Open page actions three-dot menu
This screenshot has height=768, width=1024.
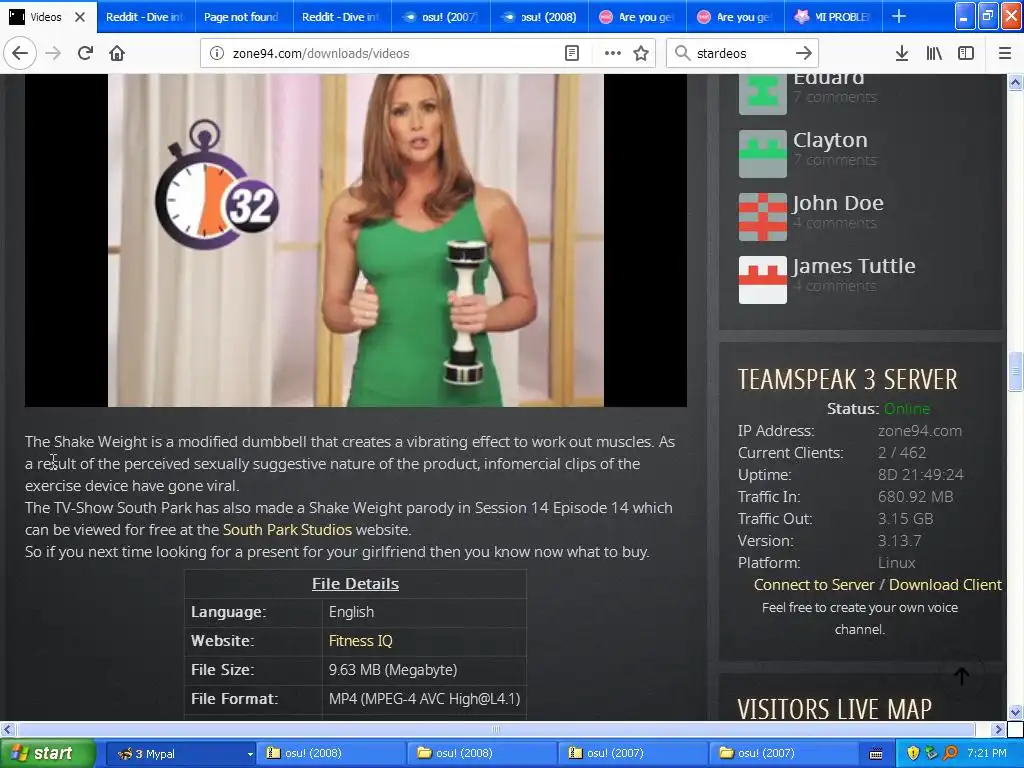pyautogui.click(x=613, y=53)
